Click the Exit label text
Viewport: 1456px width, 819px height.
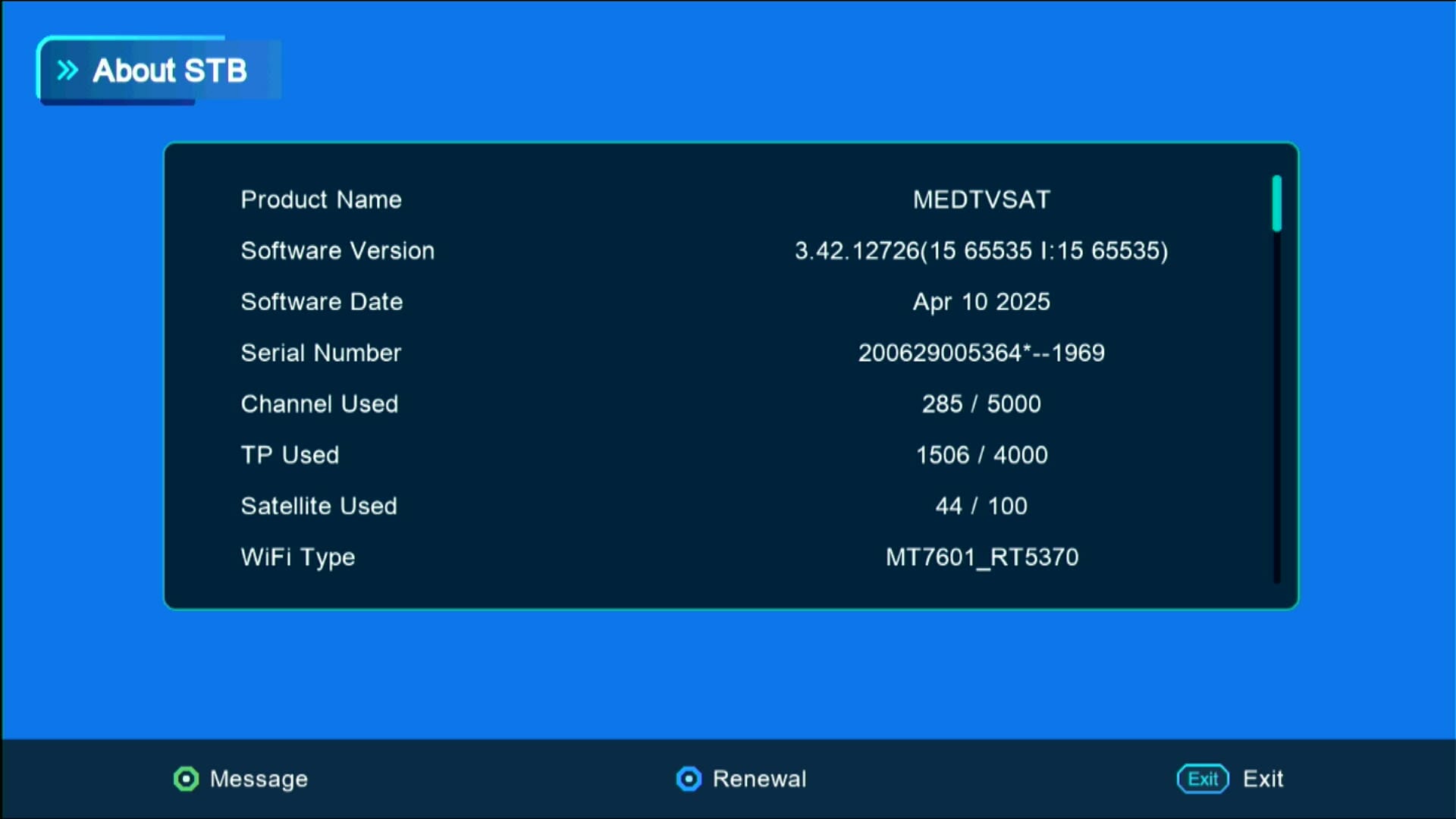[1263, 779]
